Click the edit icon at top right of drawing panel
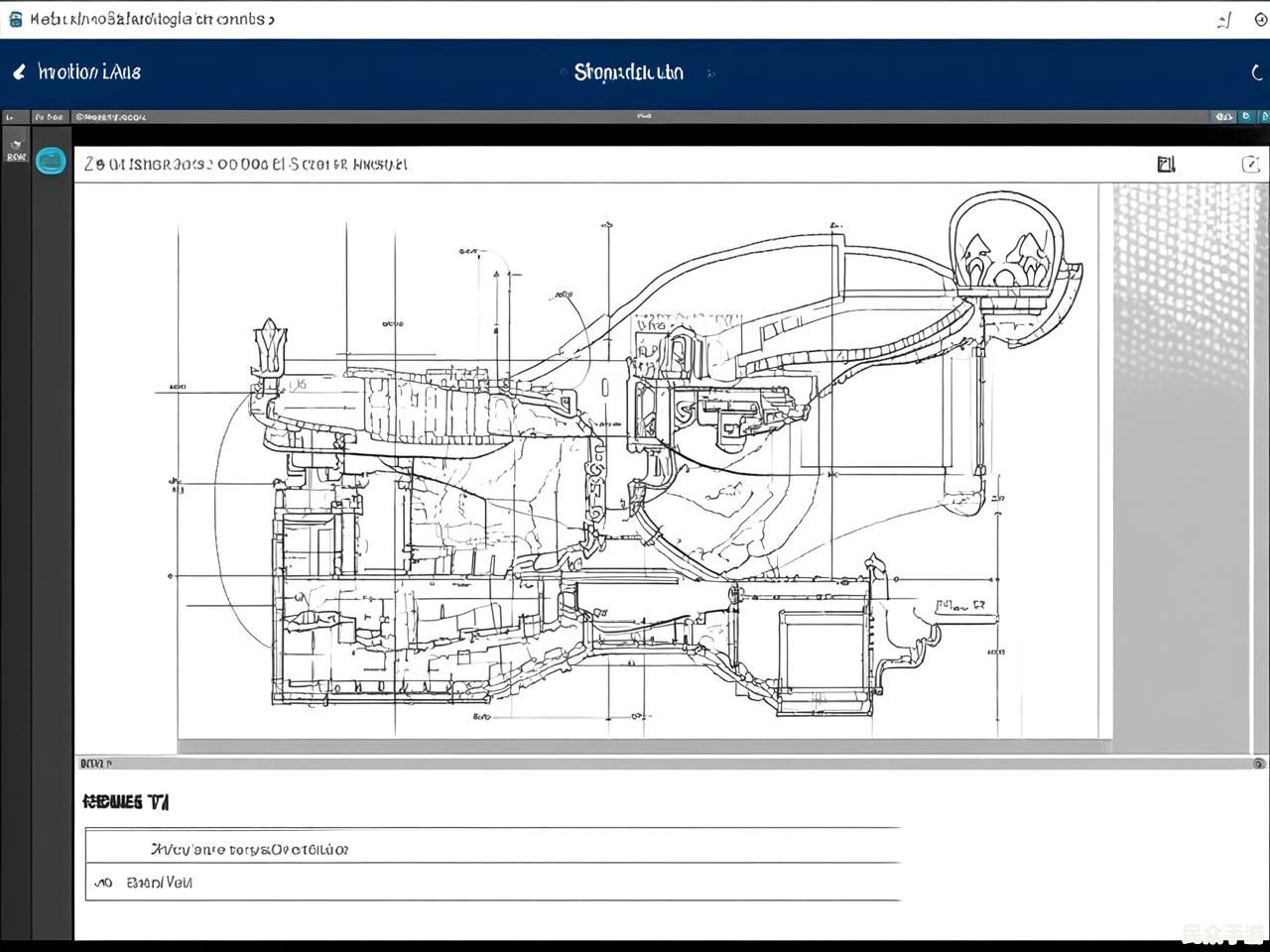 (x=1250, y=164)
